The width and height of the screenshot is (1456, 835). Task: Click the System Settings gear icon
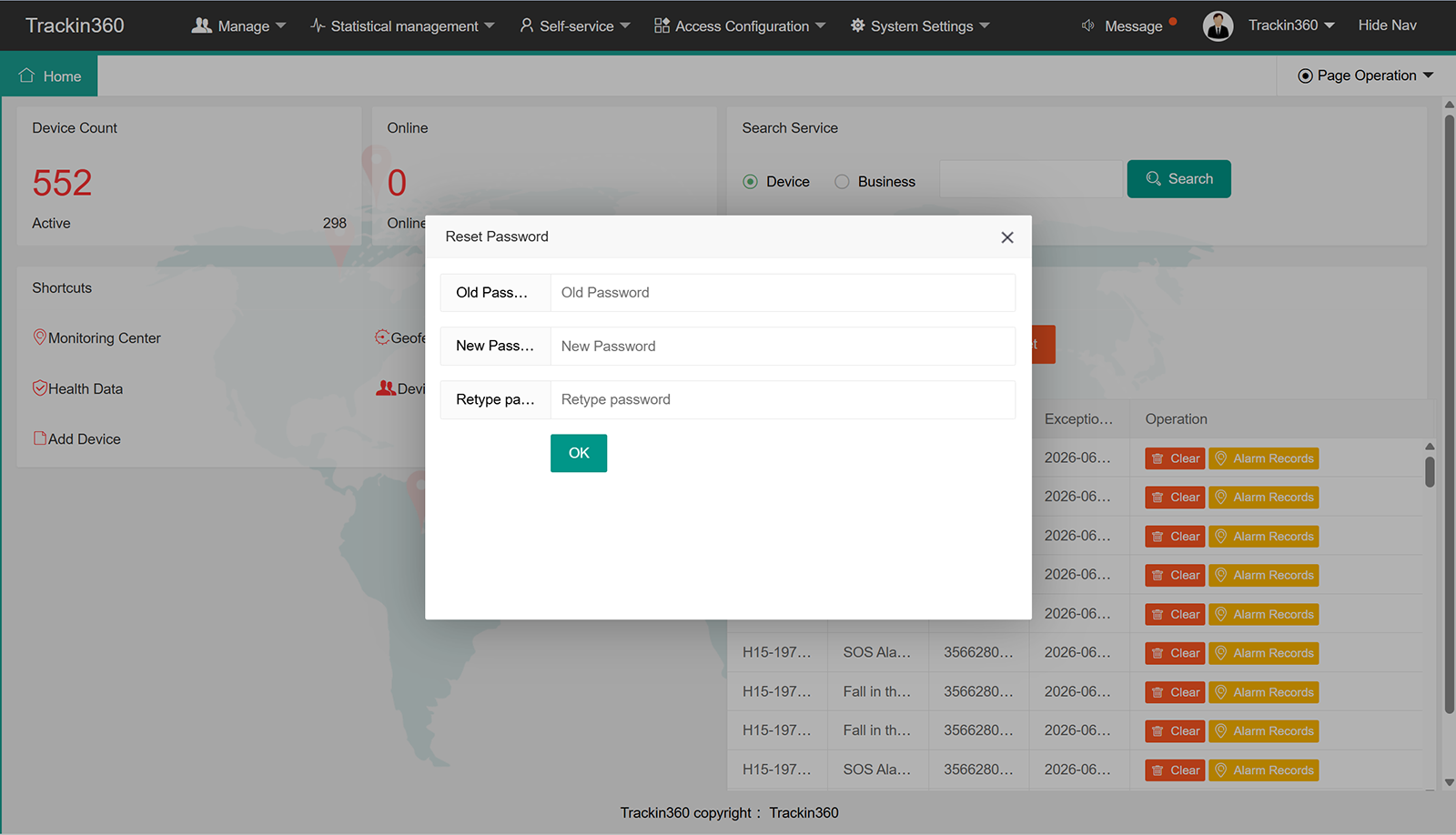click(857, 25)
